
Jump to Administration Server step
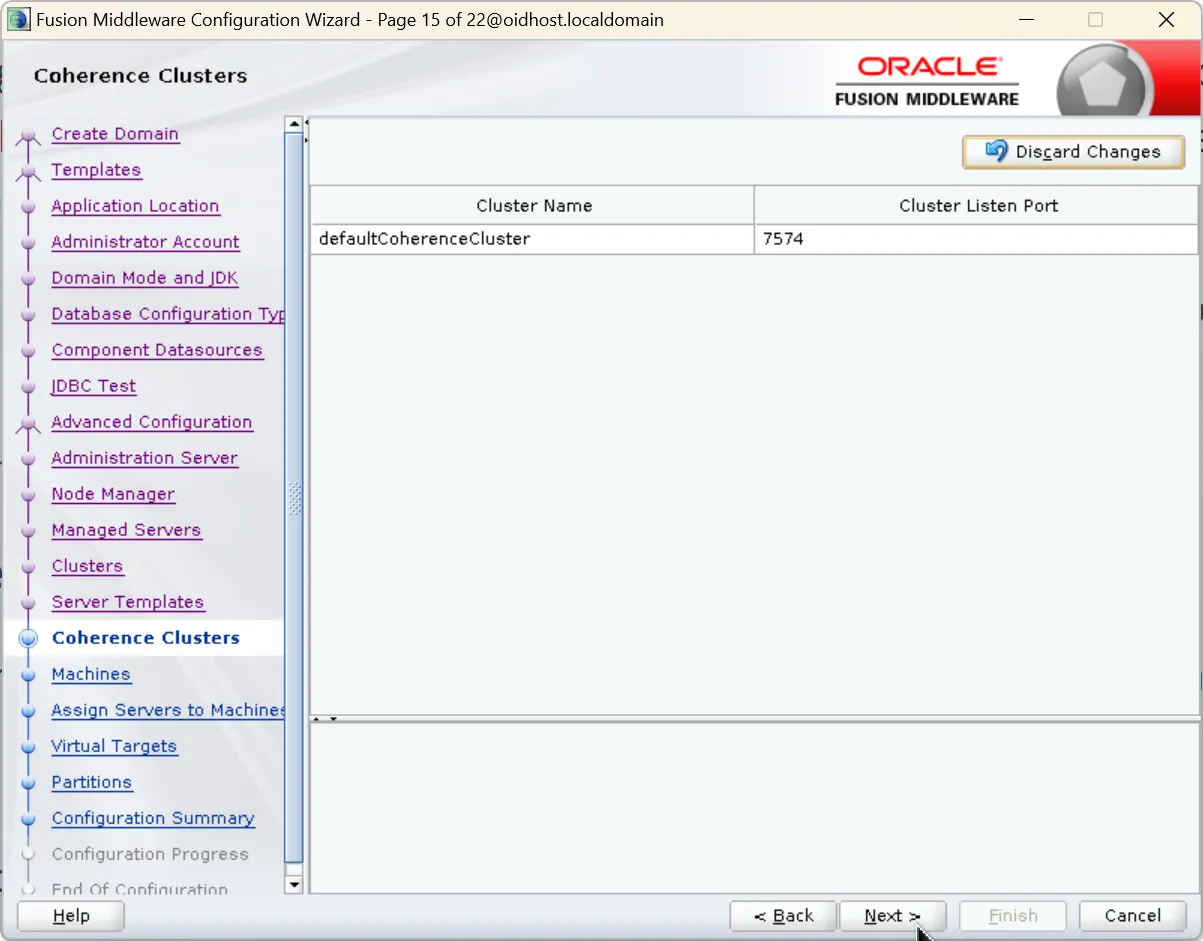tap(145, 458)
